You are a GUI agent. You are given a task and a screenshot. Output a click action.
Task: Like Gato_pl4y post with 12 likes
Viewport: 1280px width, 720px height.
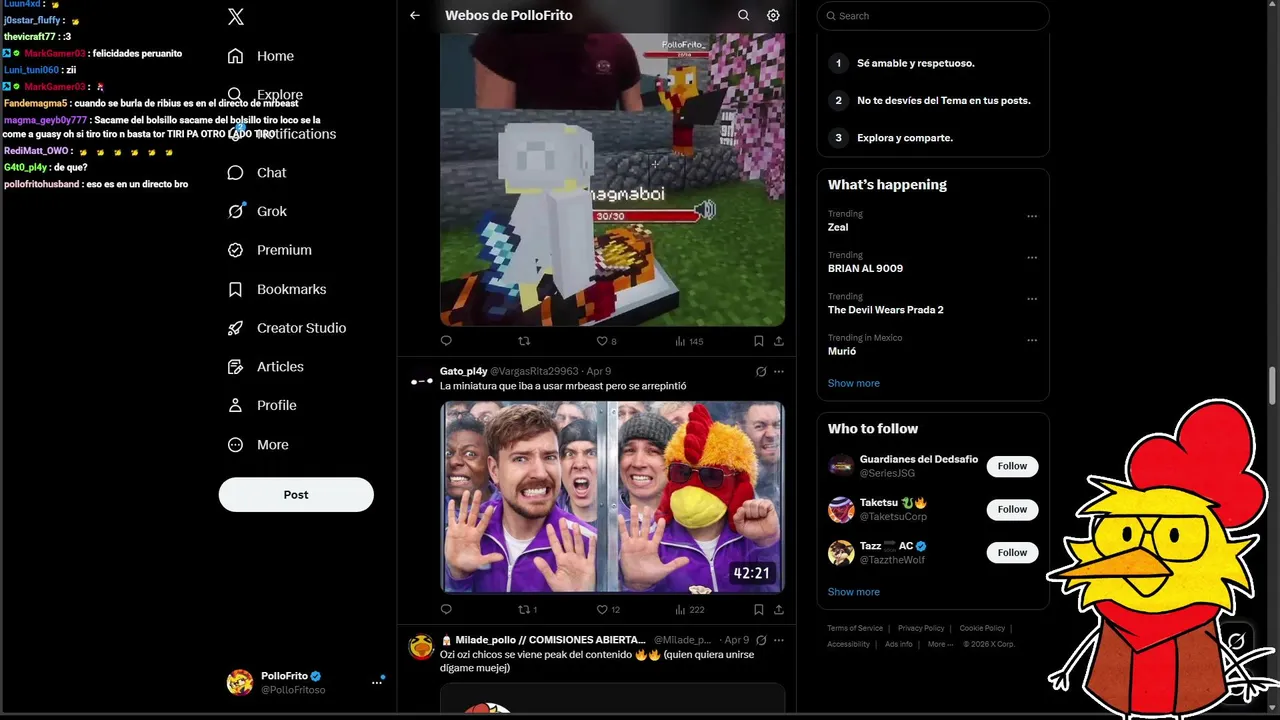[608, 609]
